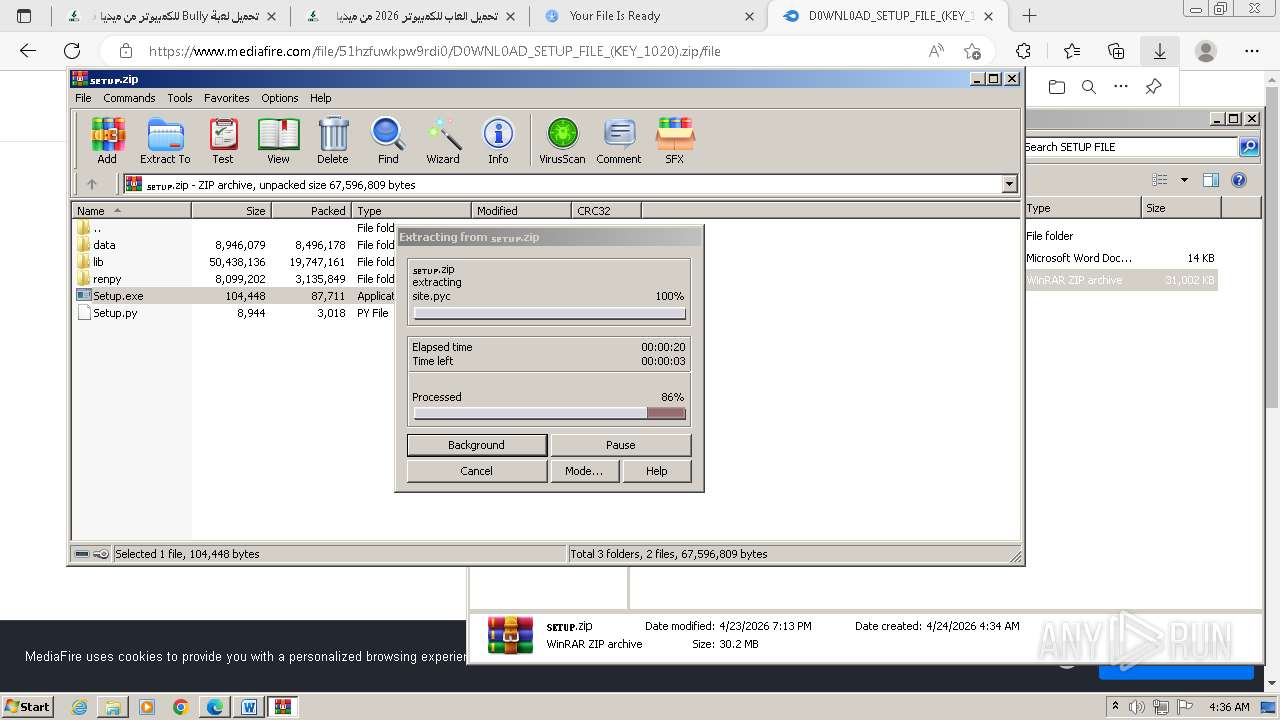1280x720 pixels.
Task: Open the View tool in WinRAR
Action: pyautogui.click(x=278, y=140)
